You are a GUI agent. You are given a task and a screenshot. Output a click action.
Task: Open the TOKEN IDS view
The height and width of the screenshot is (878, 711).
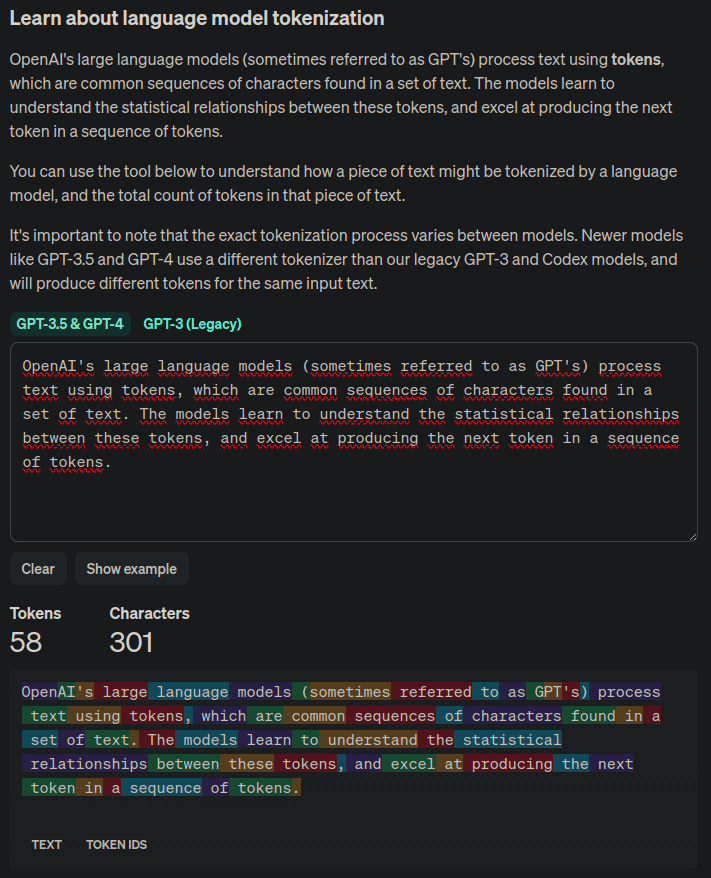coord(116,844)
